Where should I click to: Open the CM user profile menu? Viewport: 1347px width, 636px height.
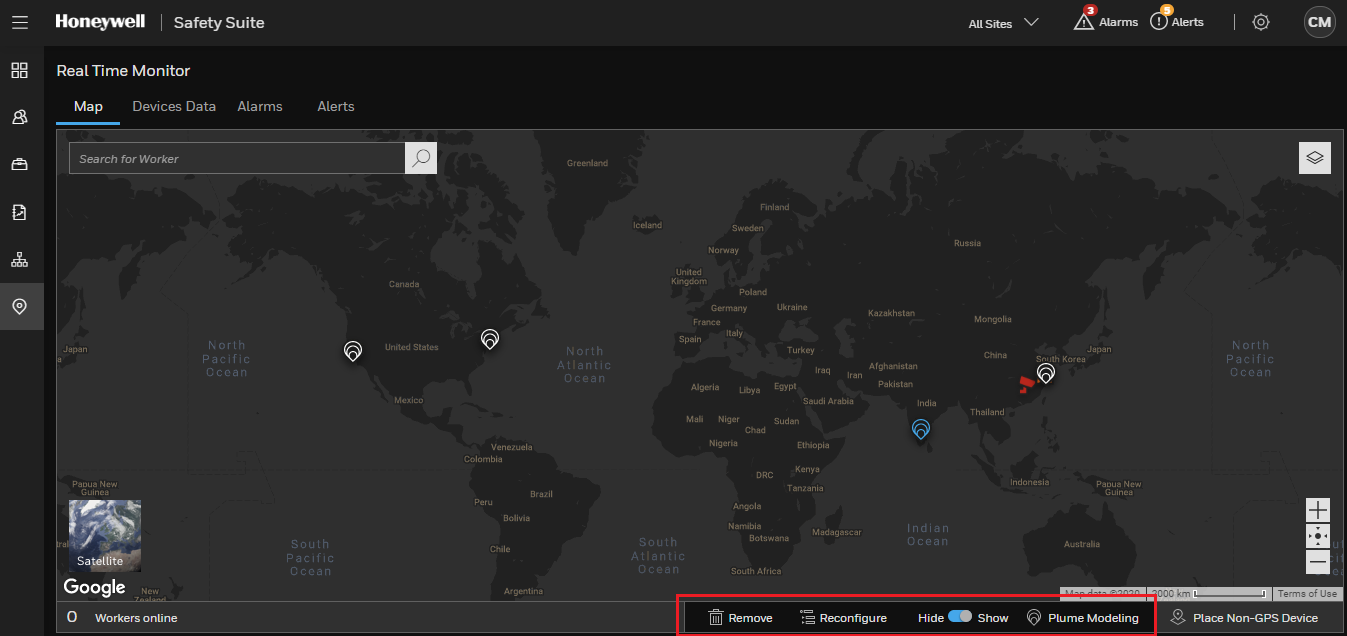[1319, 22]
